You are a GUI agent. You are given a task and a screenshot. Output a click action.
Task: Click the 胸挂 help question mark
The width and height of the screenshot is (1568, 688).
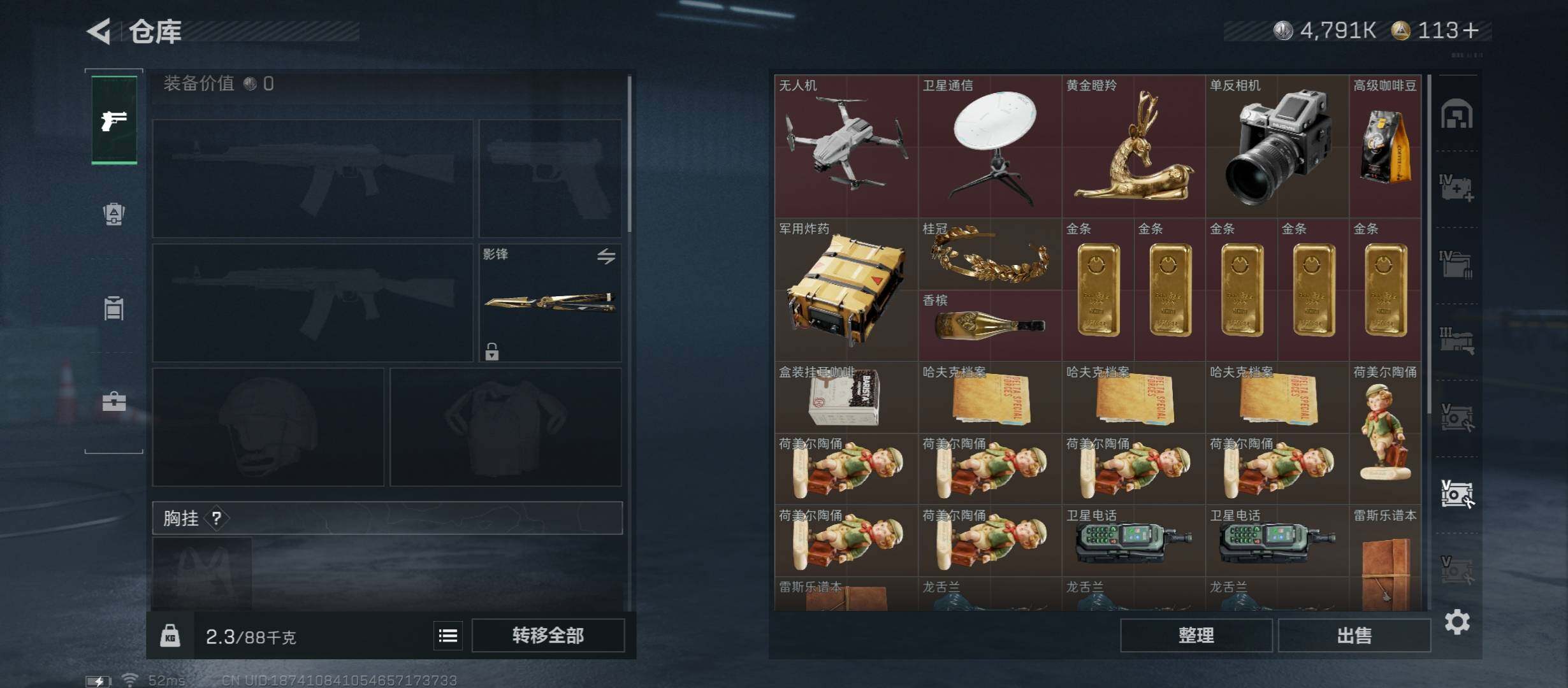[217, 518]
